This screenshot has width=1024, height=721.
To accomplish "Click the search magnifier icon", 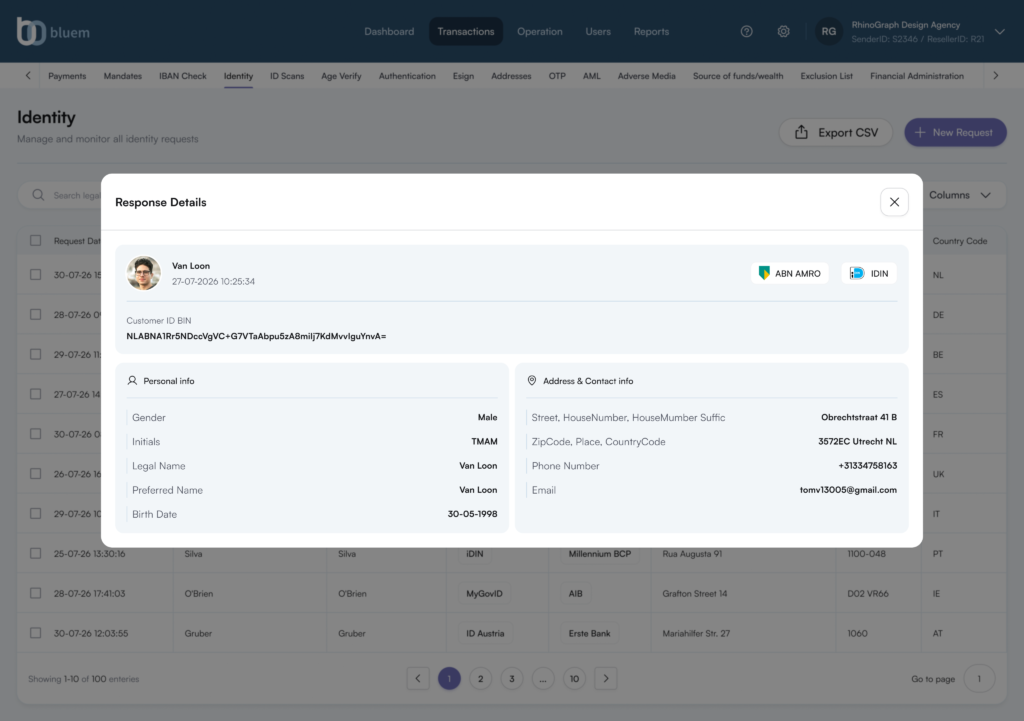I will [38, 195].
